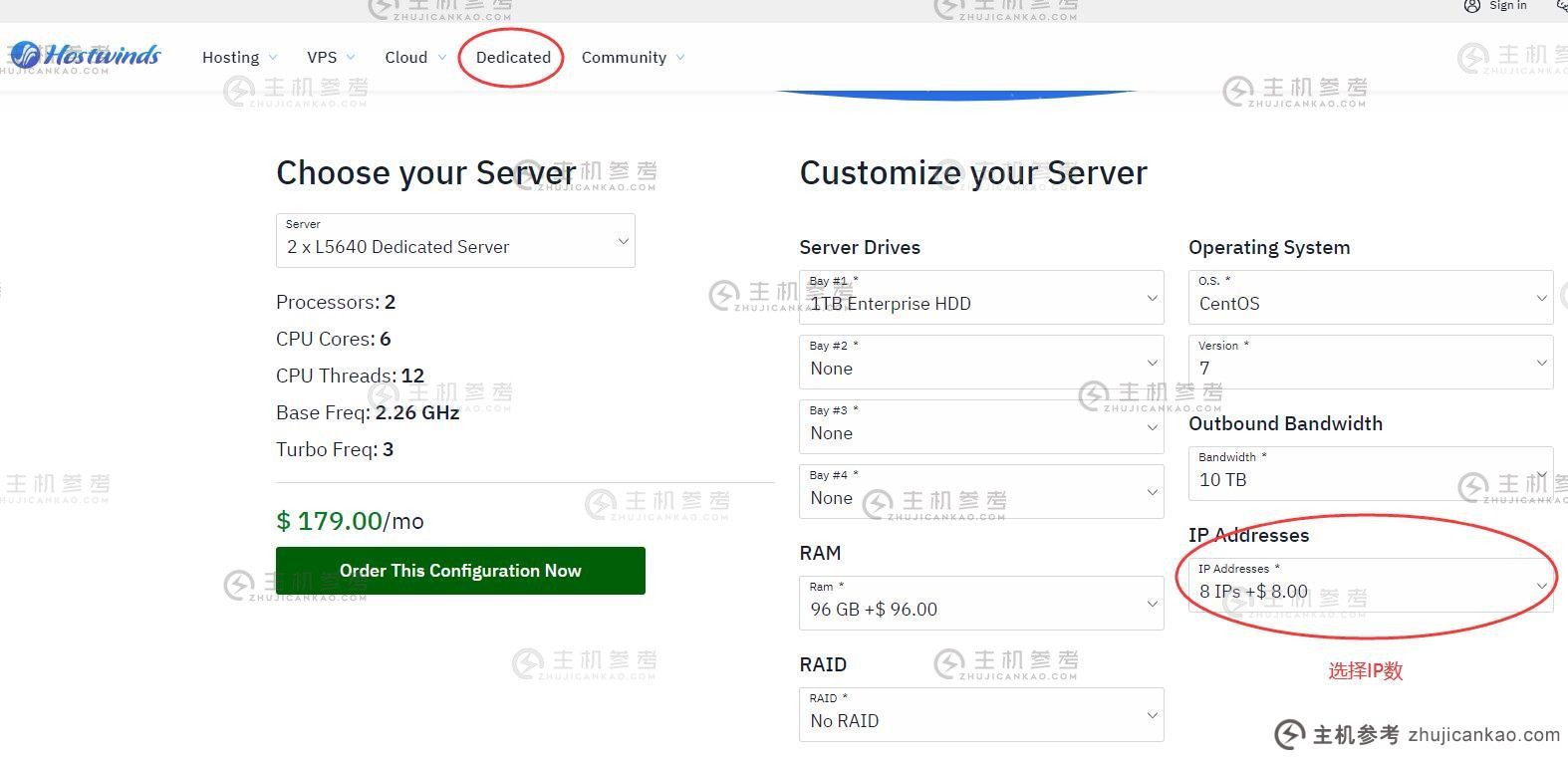Open the Hosting menu
Viewport: 1568px width, 759px height.
pos(230,57)
